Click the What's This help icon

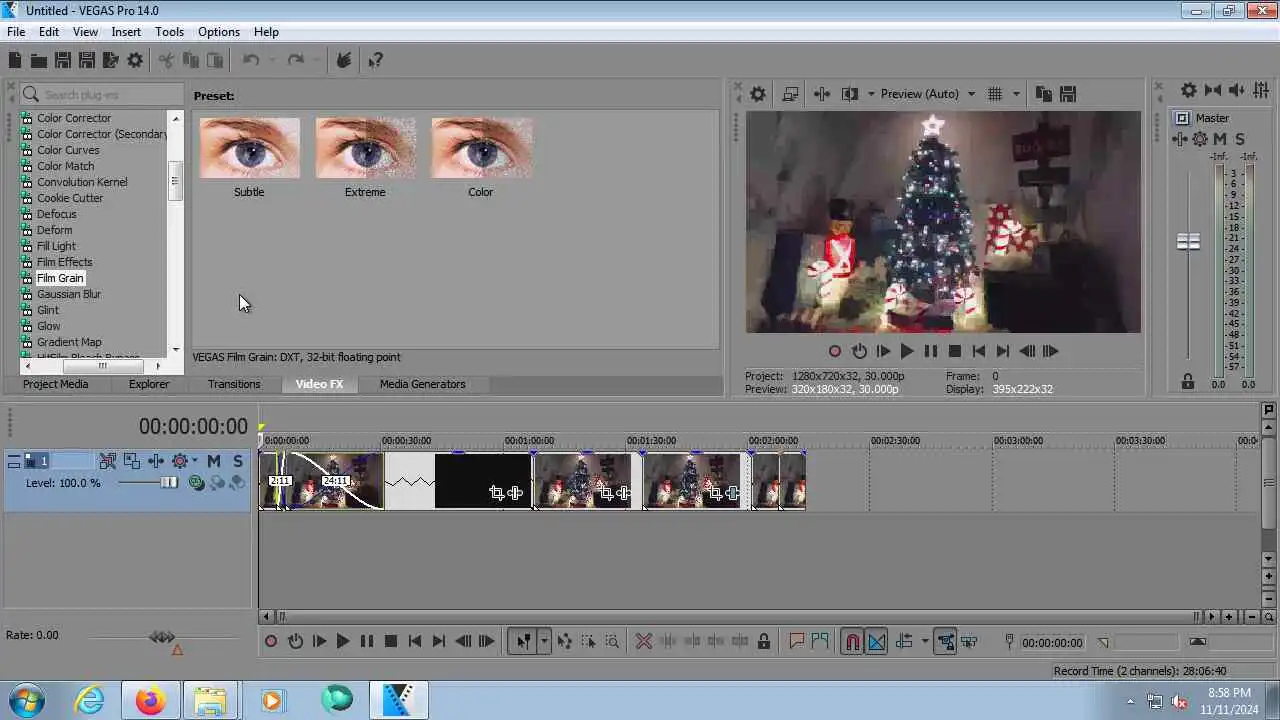point(375,60)
